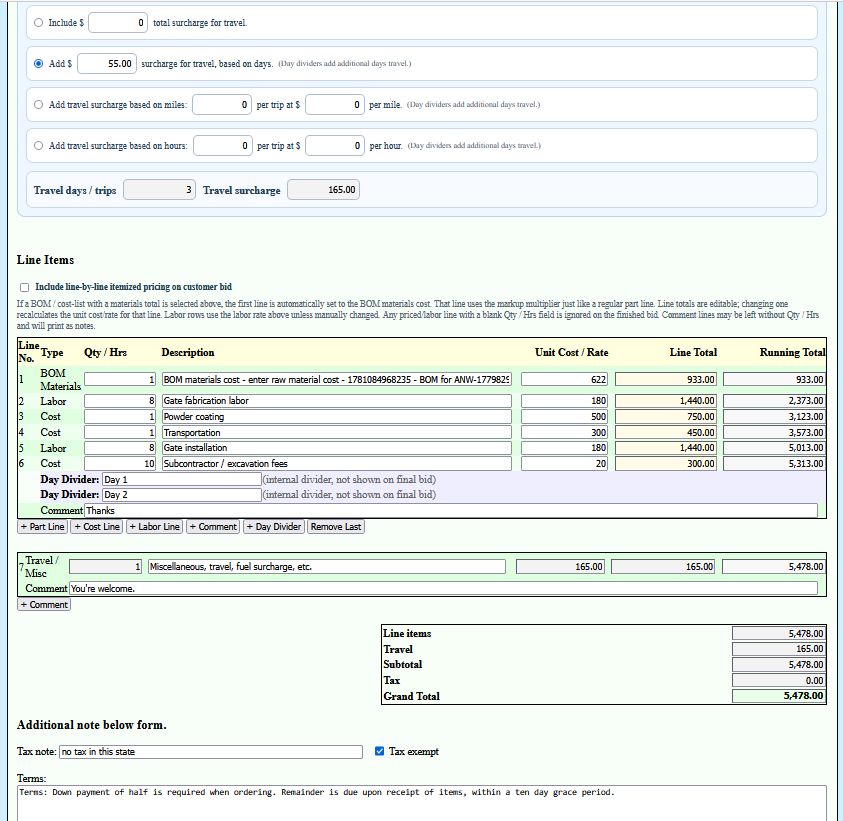843x821 pixels.
Task: Select the 'Include $ total surcharge for travel' radio
Action: pyautogui.click(x=38, y=23)
